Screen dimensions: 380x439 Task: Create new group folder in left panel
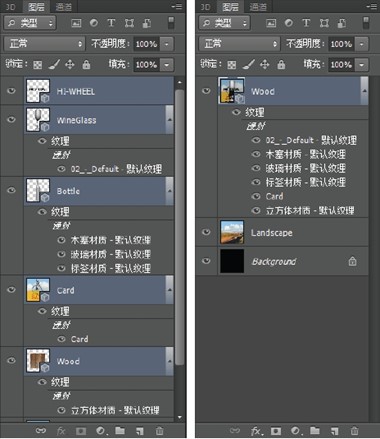pyautogui.click(x=120, y=431)
